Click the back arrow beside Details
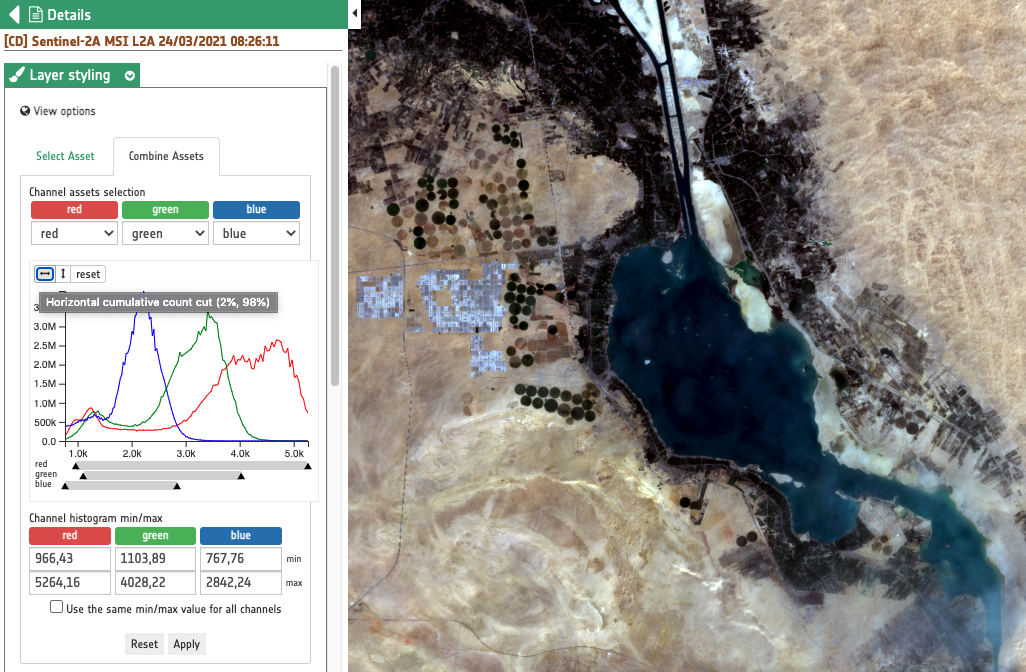The image size is (1026, 672). tap(13, 15)
